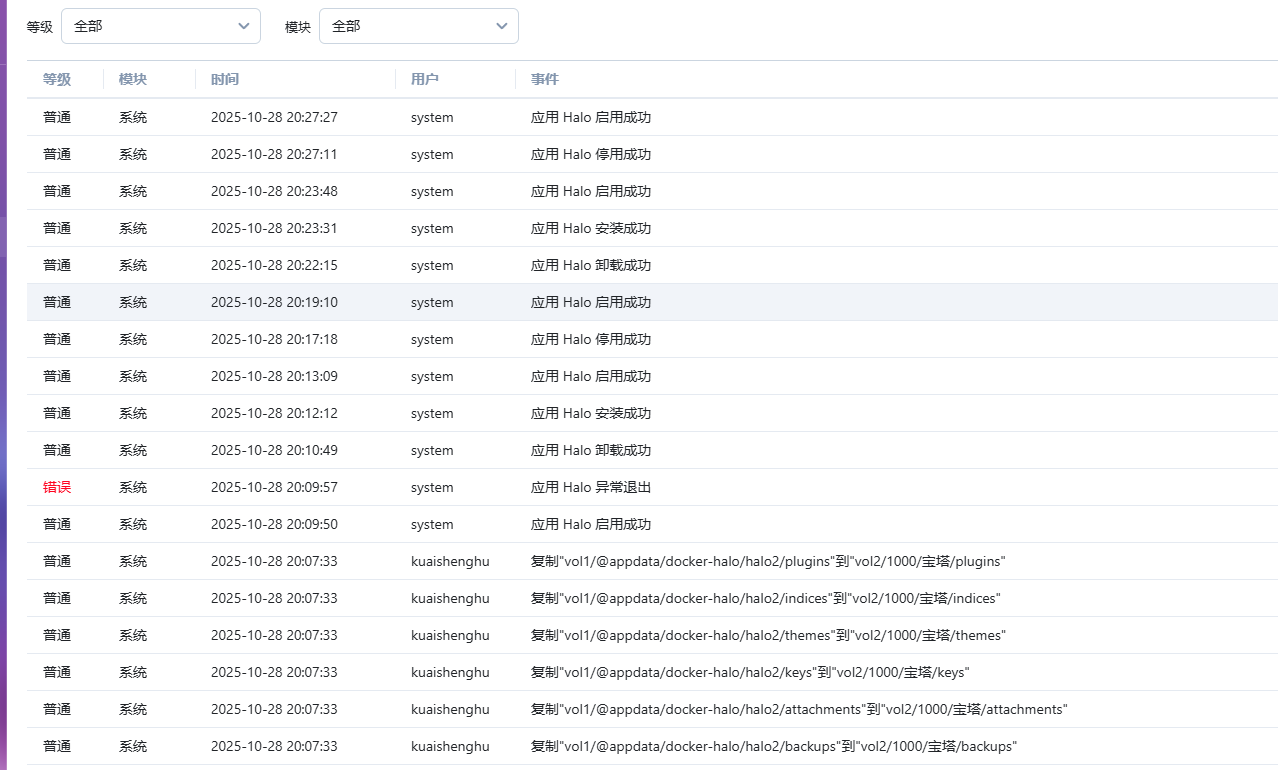The image size is (1278, 770).
Task: Click 应用 Halo 启用成功 at 20:09:50
Action: pos(591,524)
